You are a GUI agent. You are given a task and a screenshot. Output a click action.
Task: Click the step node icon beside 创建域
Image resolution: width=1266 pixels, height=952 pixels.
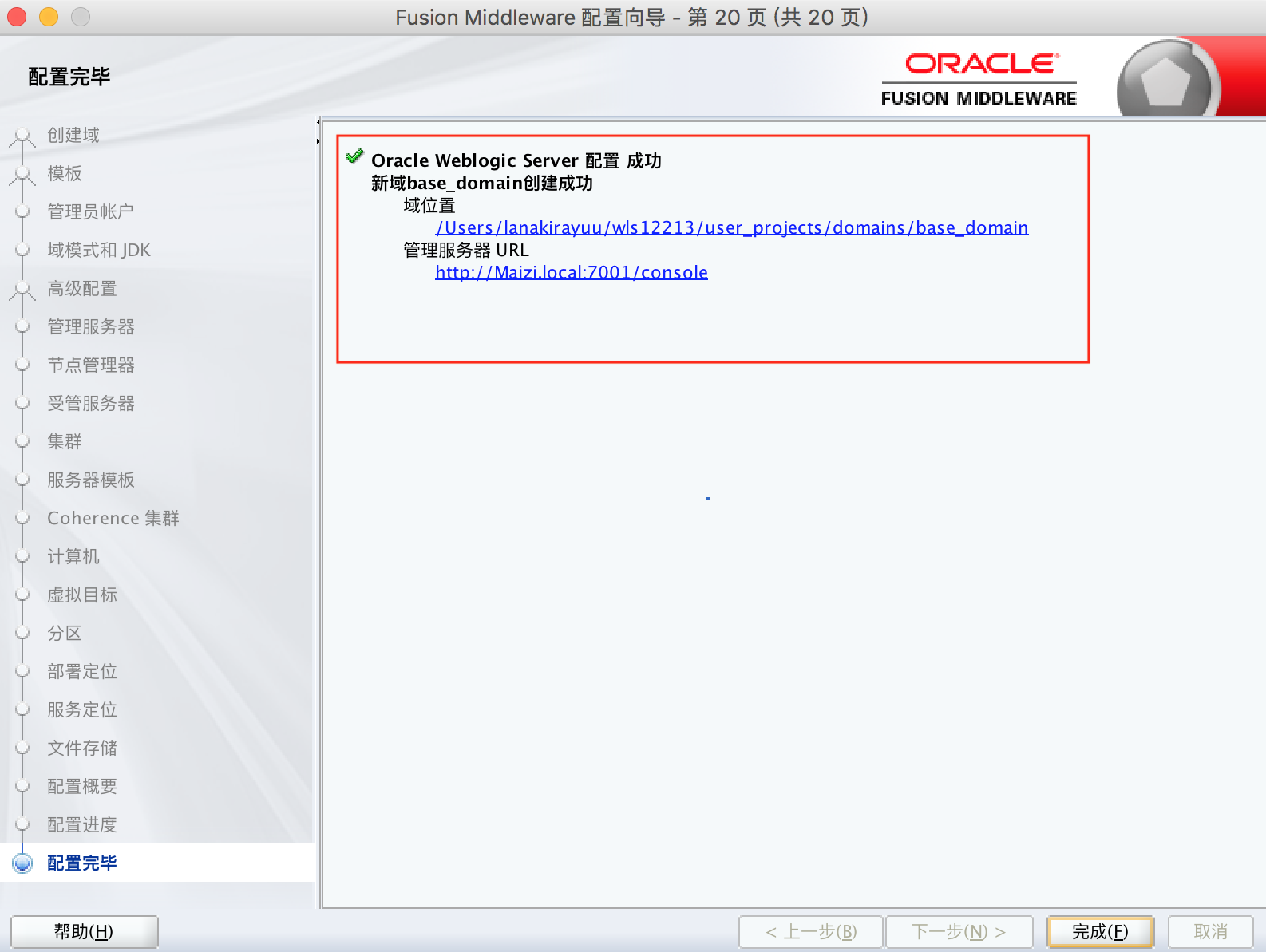(x=22, y=137)
